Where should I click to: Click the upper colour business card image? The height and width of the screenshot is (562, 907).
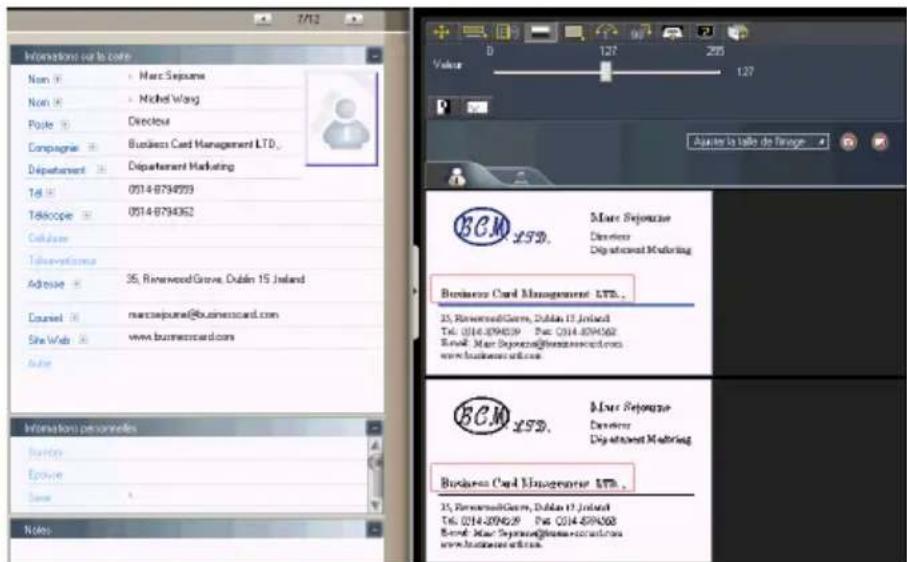click(x=569, y=283)
